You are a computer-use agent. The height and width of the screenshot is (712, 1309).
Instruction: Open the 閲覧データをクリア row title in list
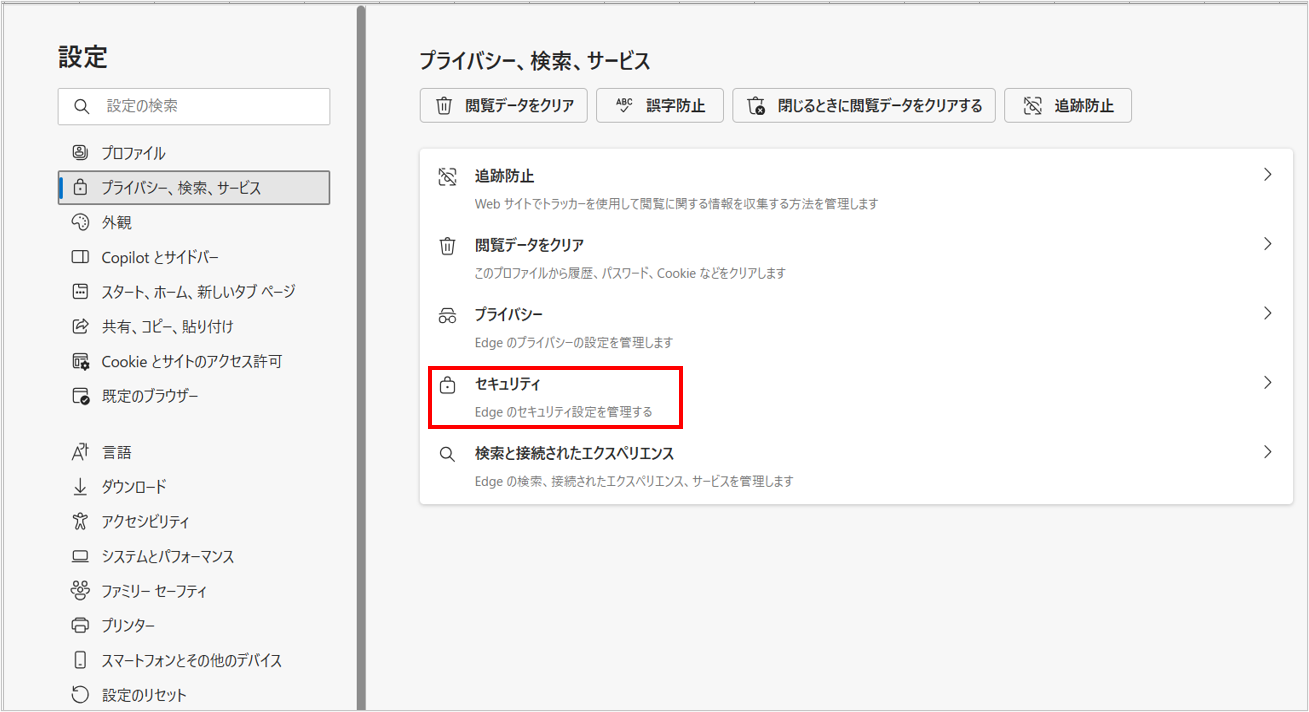coord(529,245)
